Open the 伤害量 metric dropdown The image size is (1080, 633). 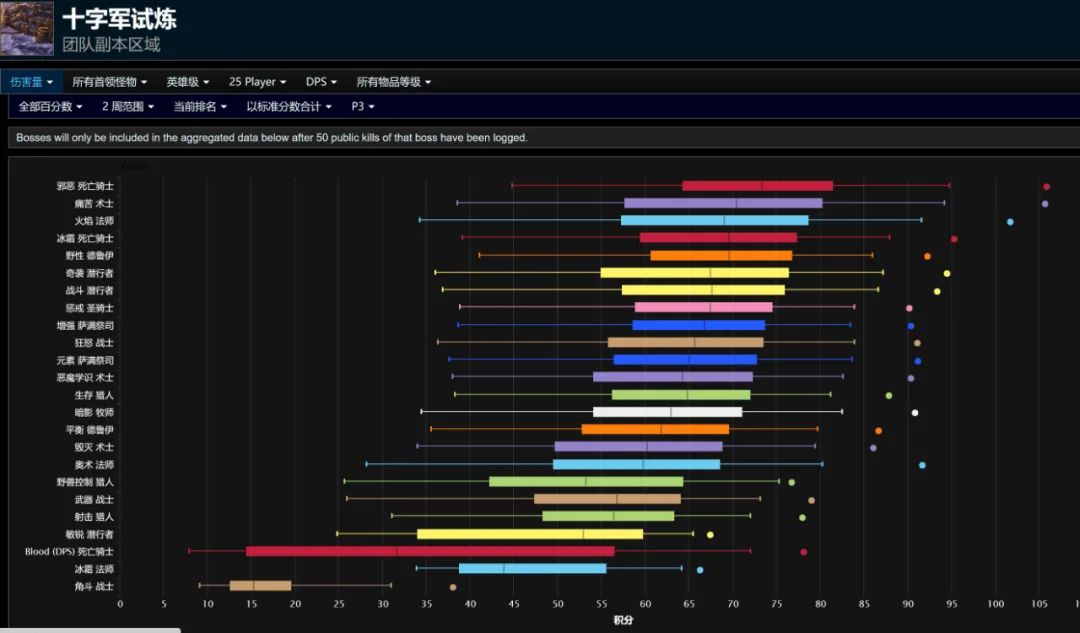[31, 82]
